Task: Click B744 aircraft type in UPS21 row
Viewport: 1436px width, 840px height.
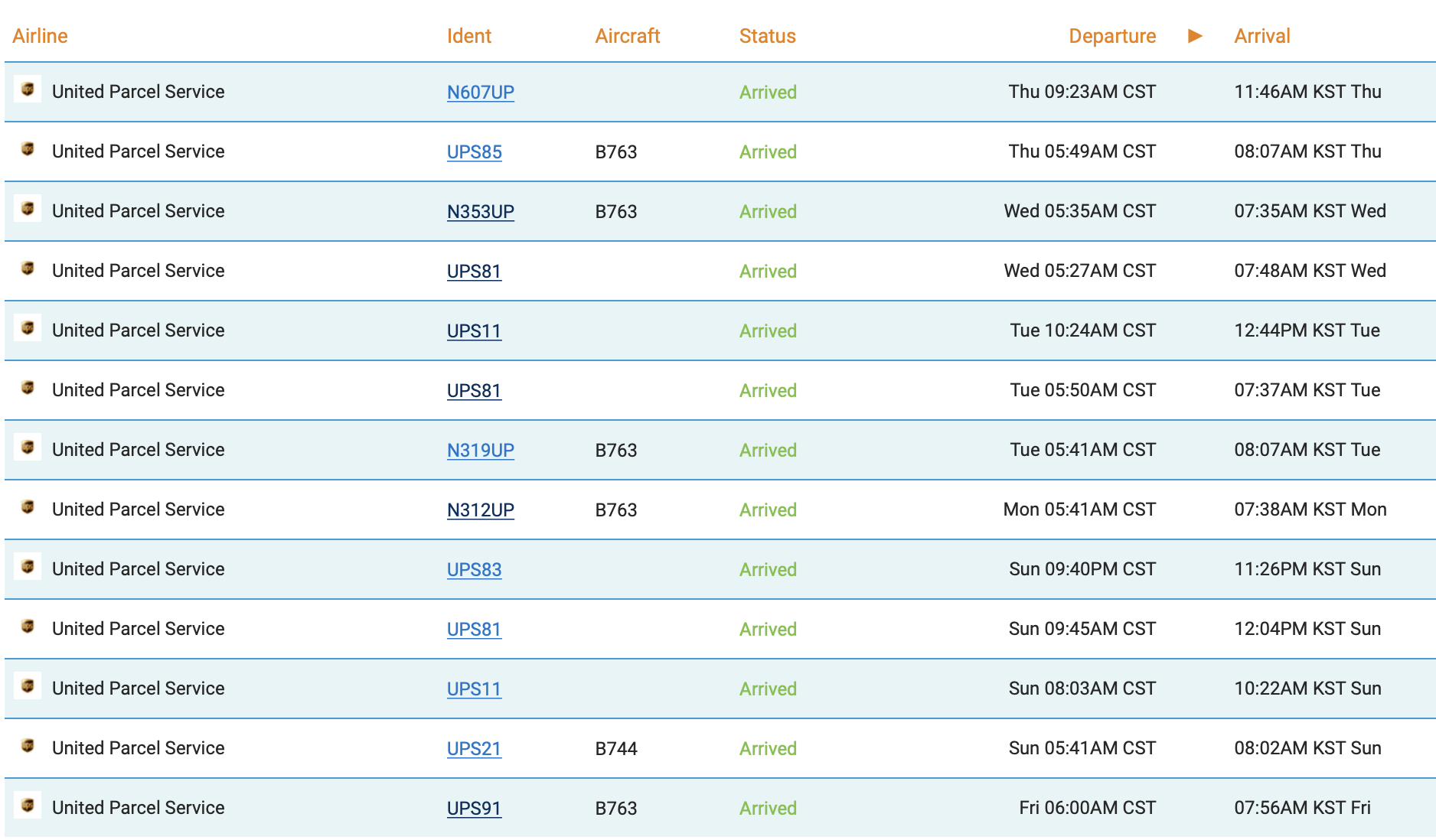Action: 616,748
